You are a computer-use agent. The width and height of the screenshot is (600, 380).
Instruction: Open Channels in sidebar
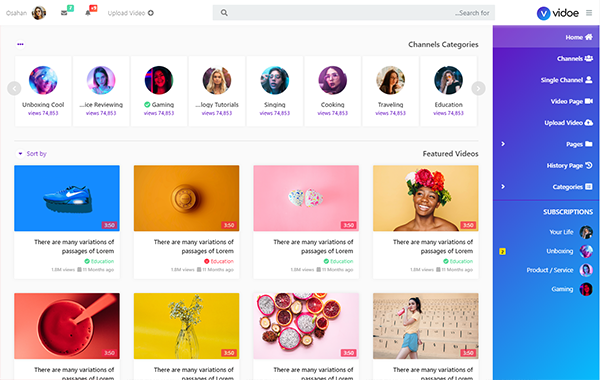(546, 59)
